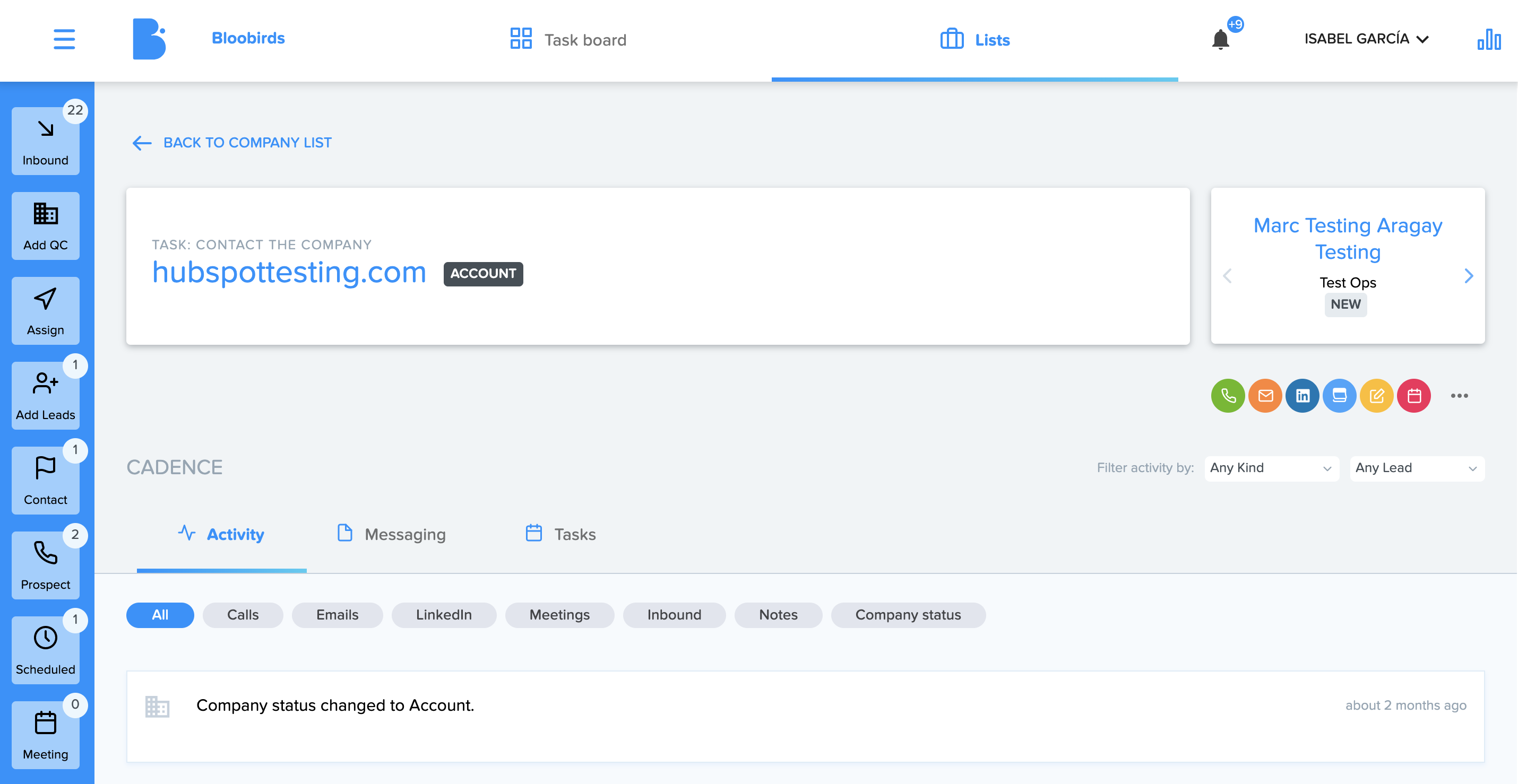
Task: Show the previous lead card
Action: (x=1227, y=276)
